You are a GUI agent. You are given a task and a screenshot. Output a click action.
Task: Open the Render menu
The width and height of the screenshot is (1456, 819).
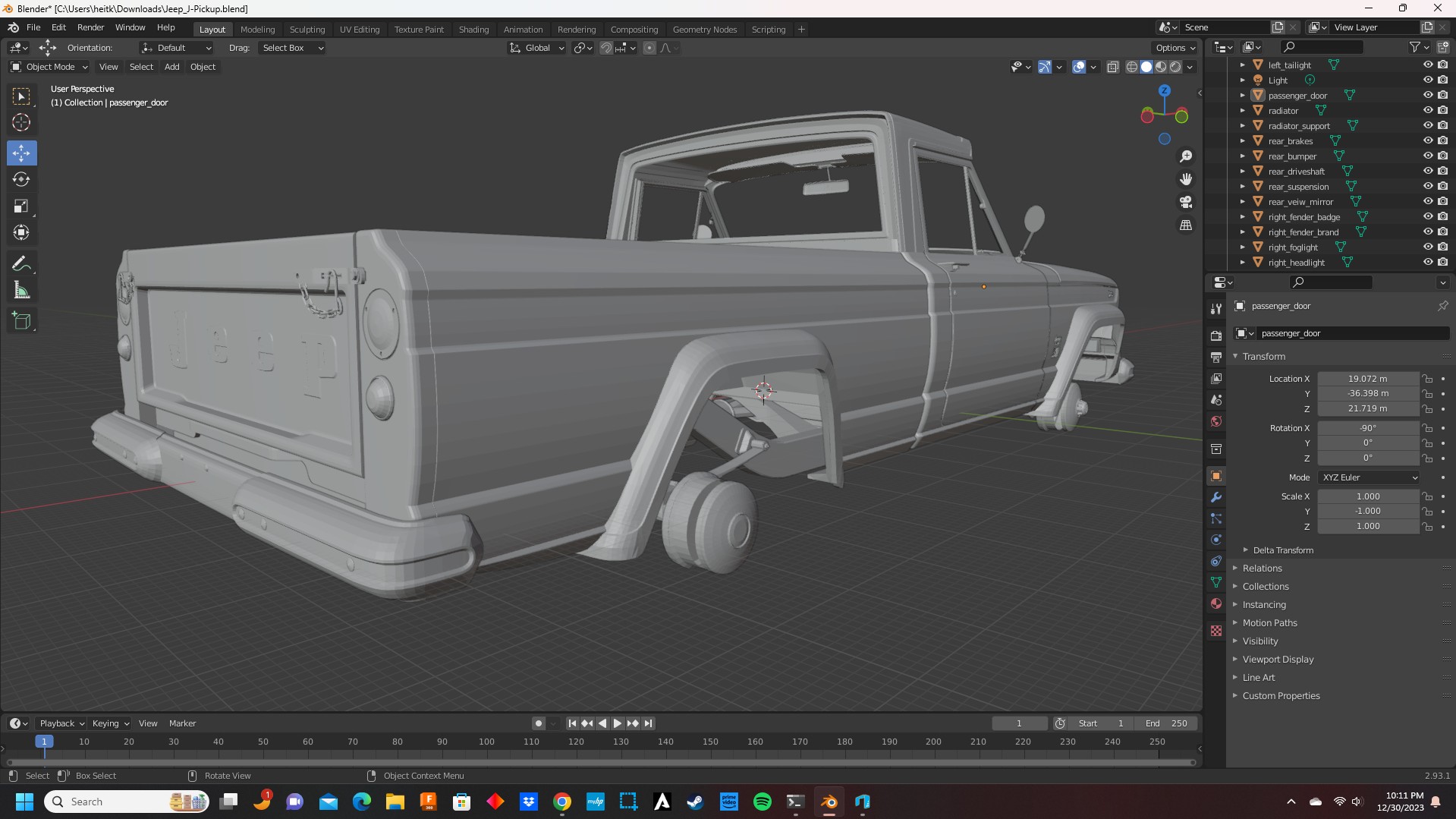pos(90,27)
